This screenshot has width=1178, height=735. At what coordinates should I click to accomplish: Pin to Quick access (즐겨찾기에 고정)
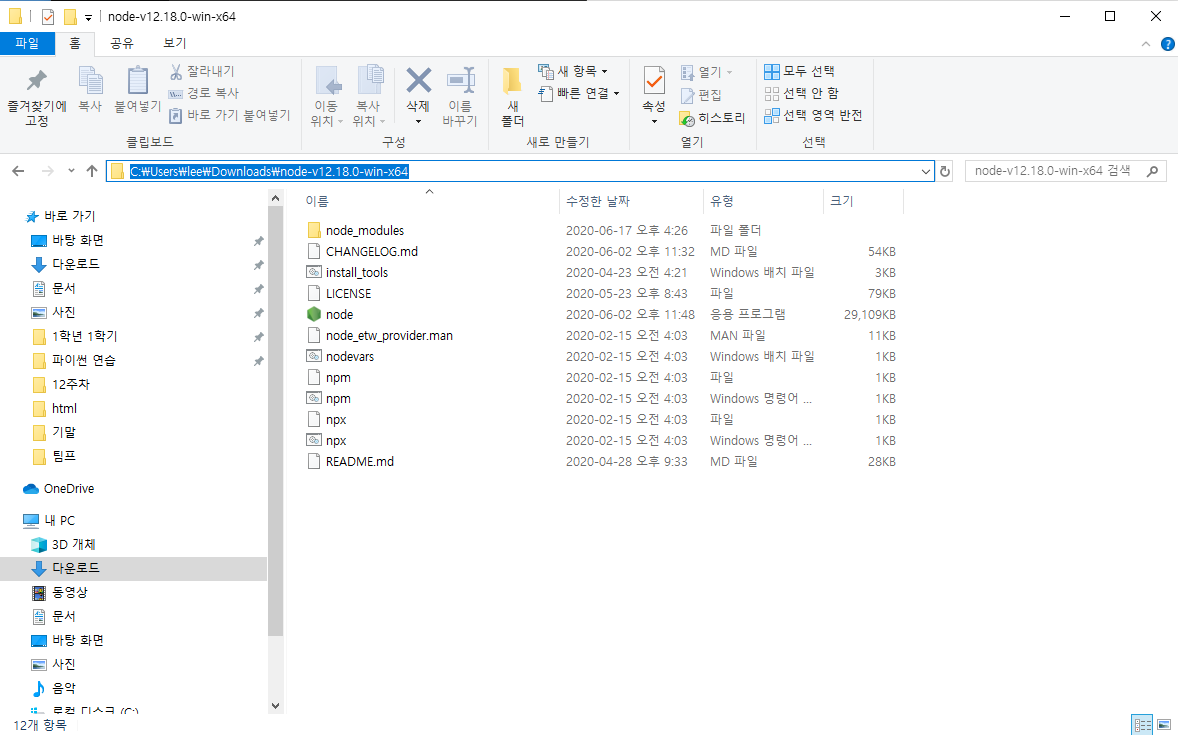[36, 98]
